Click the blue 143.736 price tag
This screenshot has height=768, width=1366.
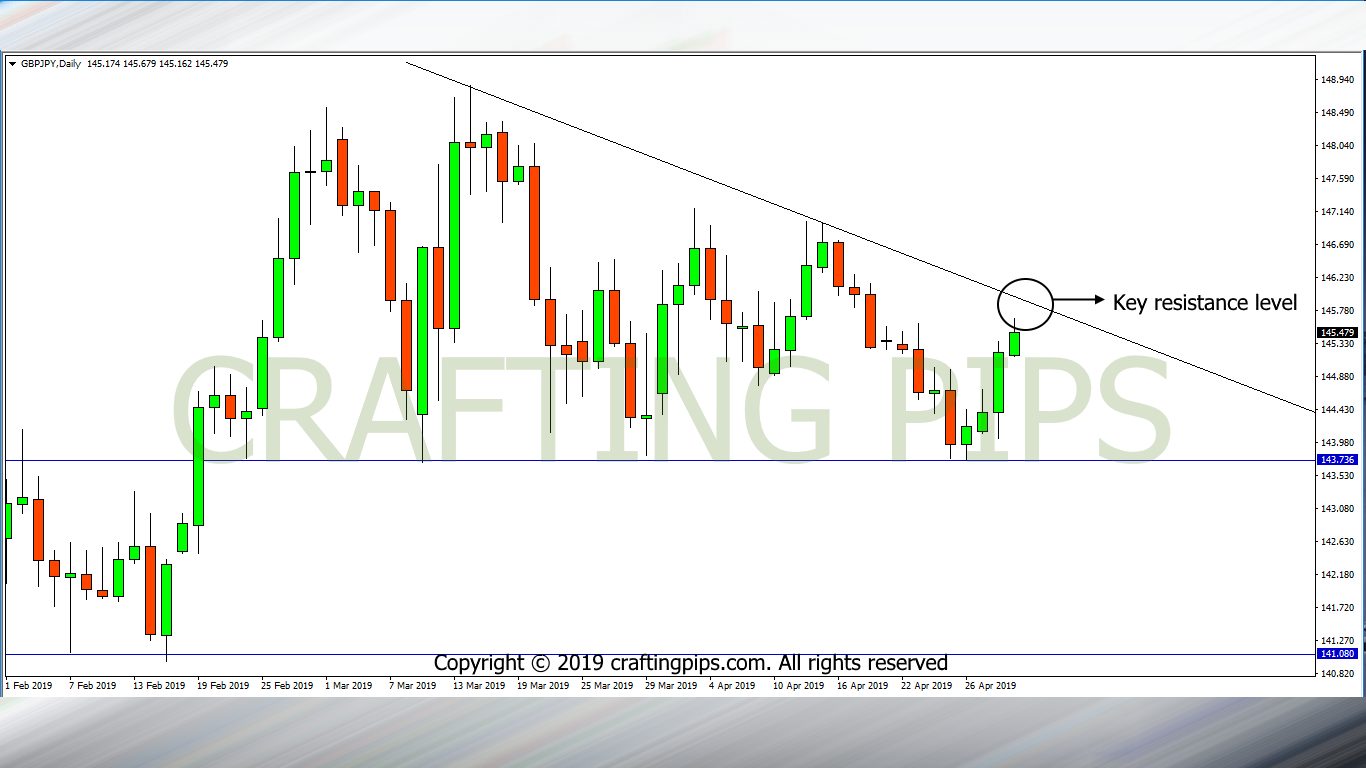[x=1336, y=460]
